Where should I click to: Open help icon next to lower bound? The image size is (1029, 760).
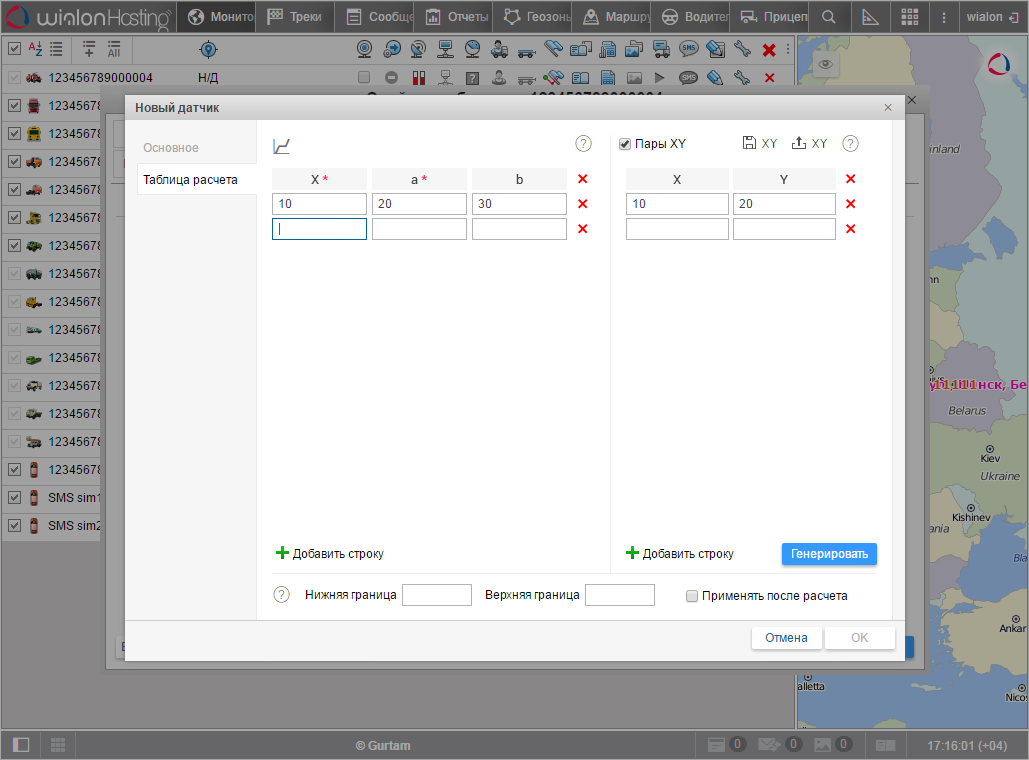click(x=282, y=595)
